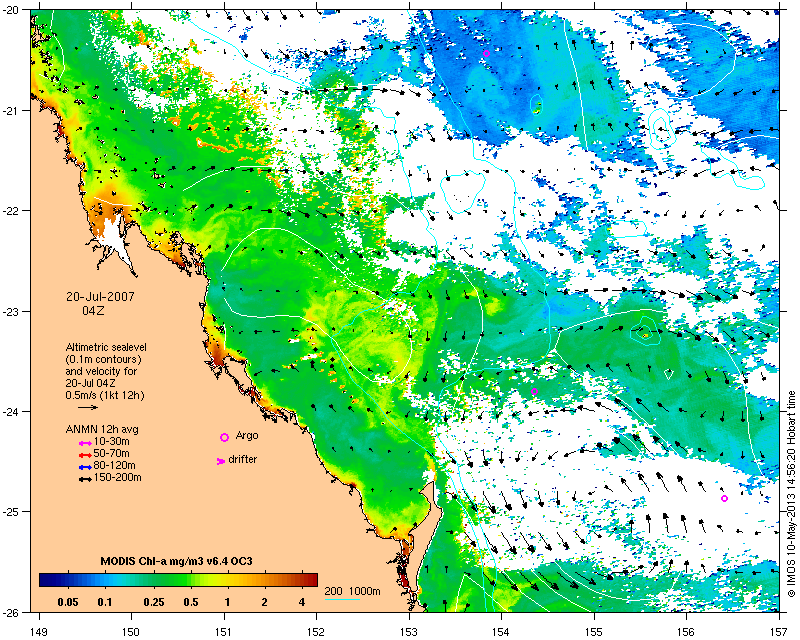Click the 'ANMN 12h avg' heading
The width and height of the screenshot is (800, 640).
coord(102,429)
